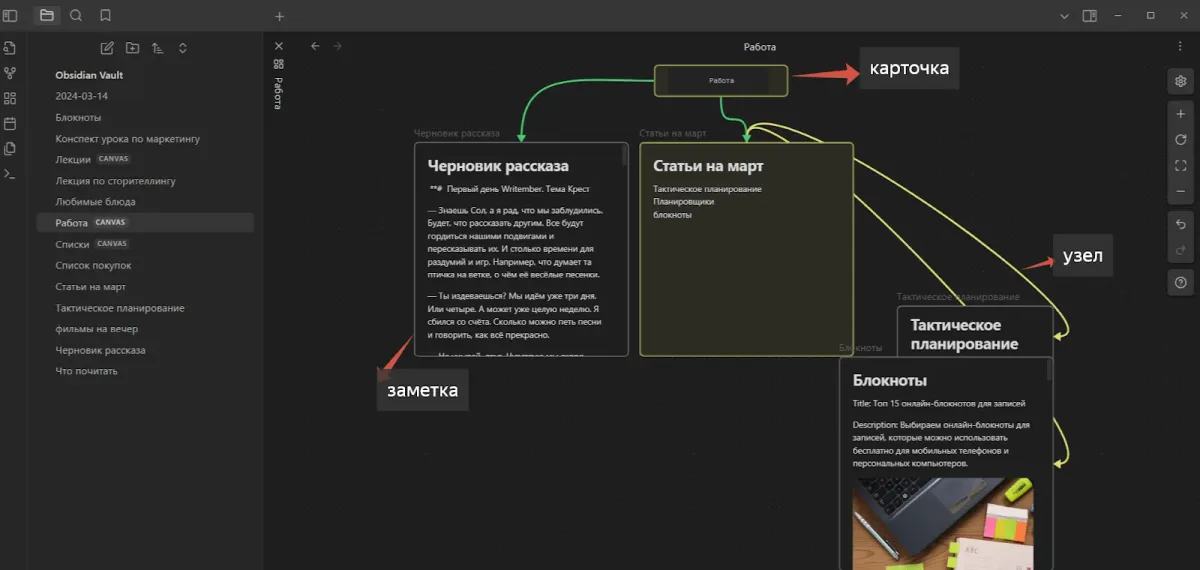Switch to the Search sidebar tab

(76, 16)
